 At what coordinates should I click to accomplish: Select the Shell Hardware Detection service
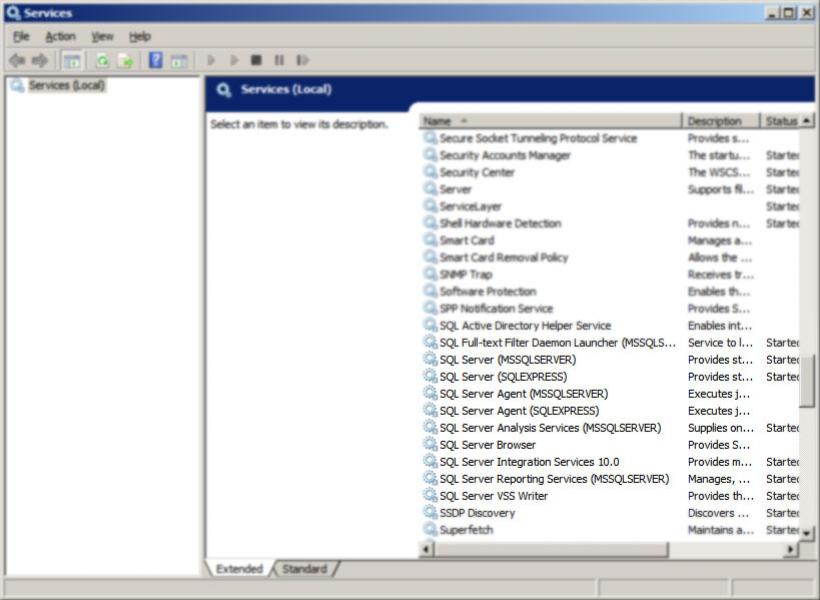(x=500, y=223)
